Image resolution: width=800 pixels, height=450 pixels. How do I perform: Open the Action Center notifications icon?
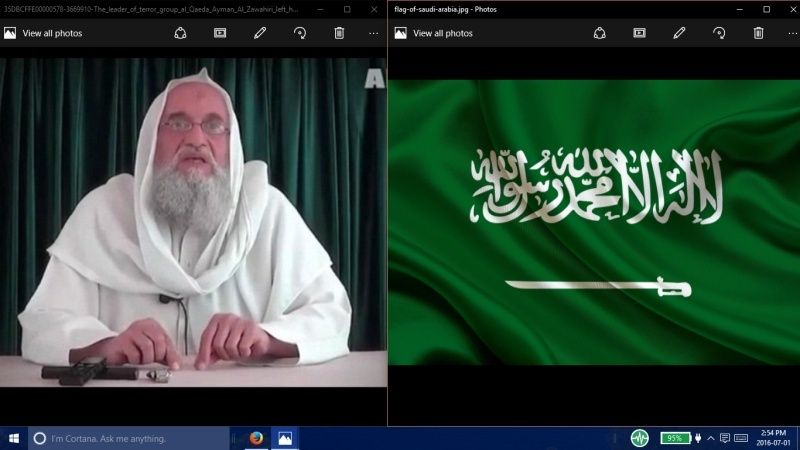click(x=724, y=438)
